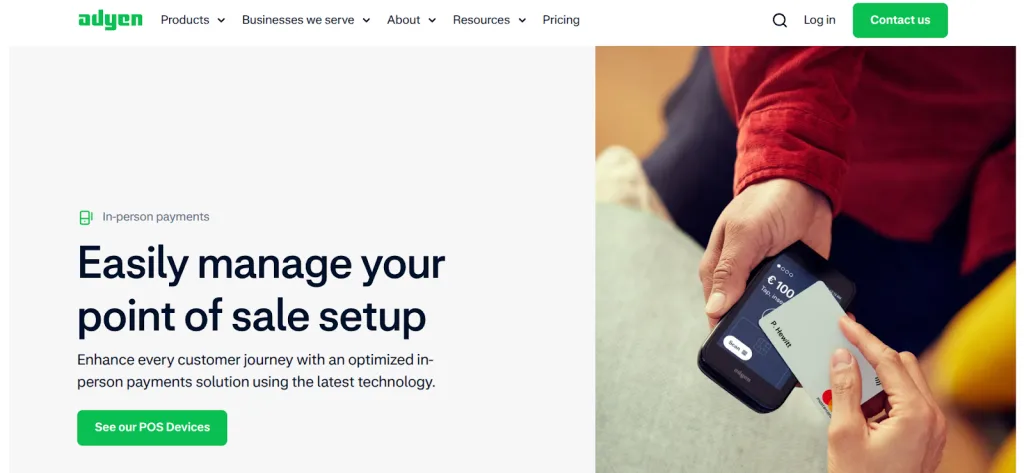Click the Mastercard logo on the card
The width and height of the screenshot is (1024, 473).
click(x=827, y=397)
